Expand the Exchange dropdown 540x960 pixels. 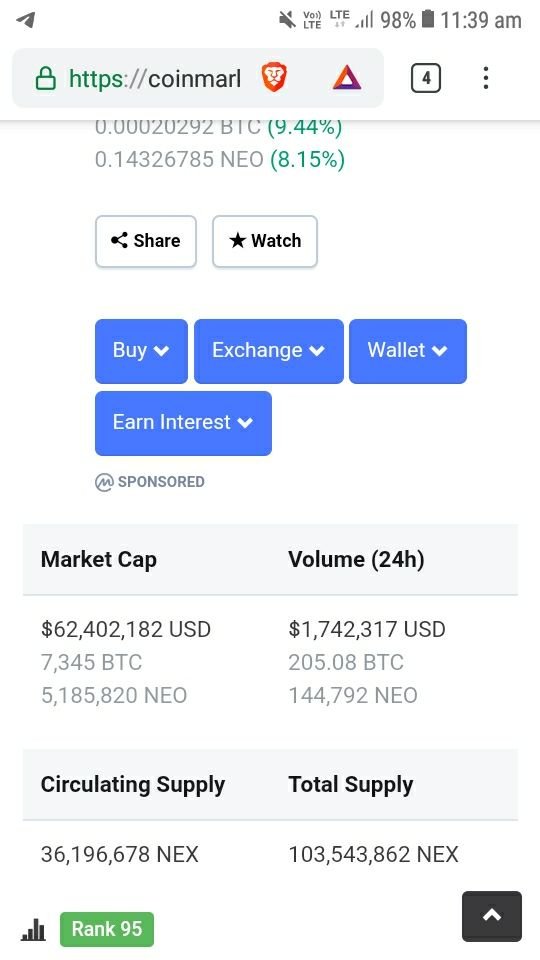coord(269,351)
